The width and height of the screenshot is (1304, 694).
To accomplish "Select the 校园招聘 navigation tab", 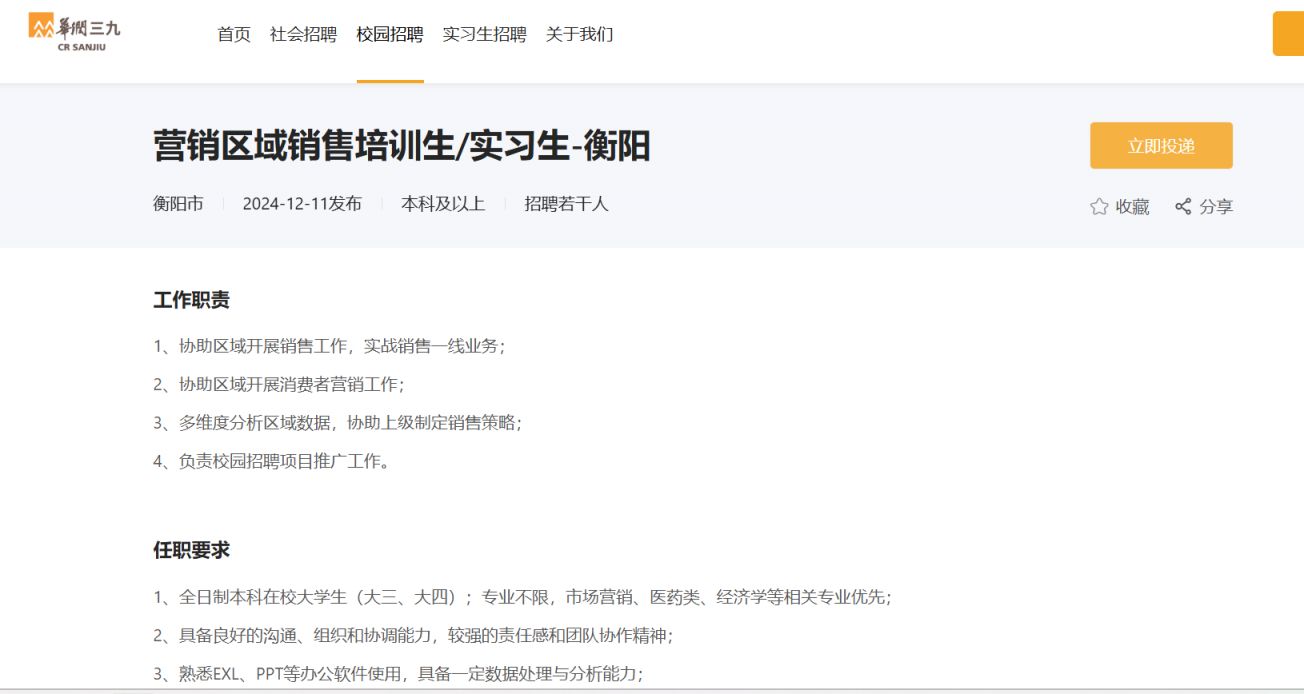I will click(390, 35).
